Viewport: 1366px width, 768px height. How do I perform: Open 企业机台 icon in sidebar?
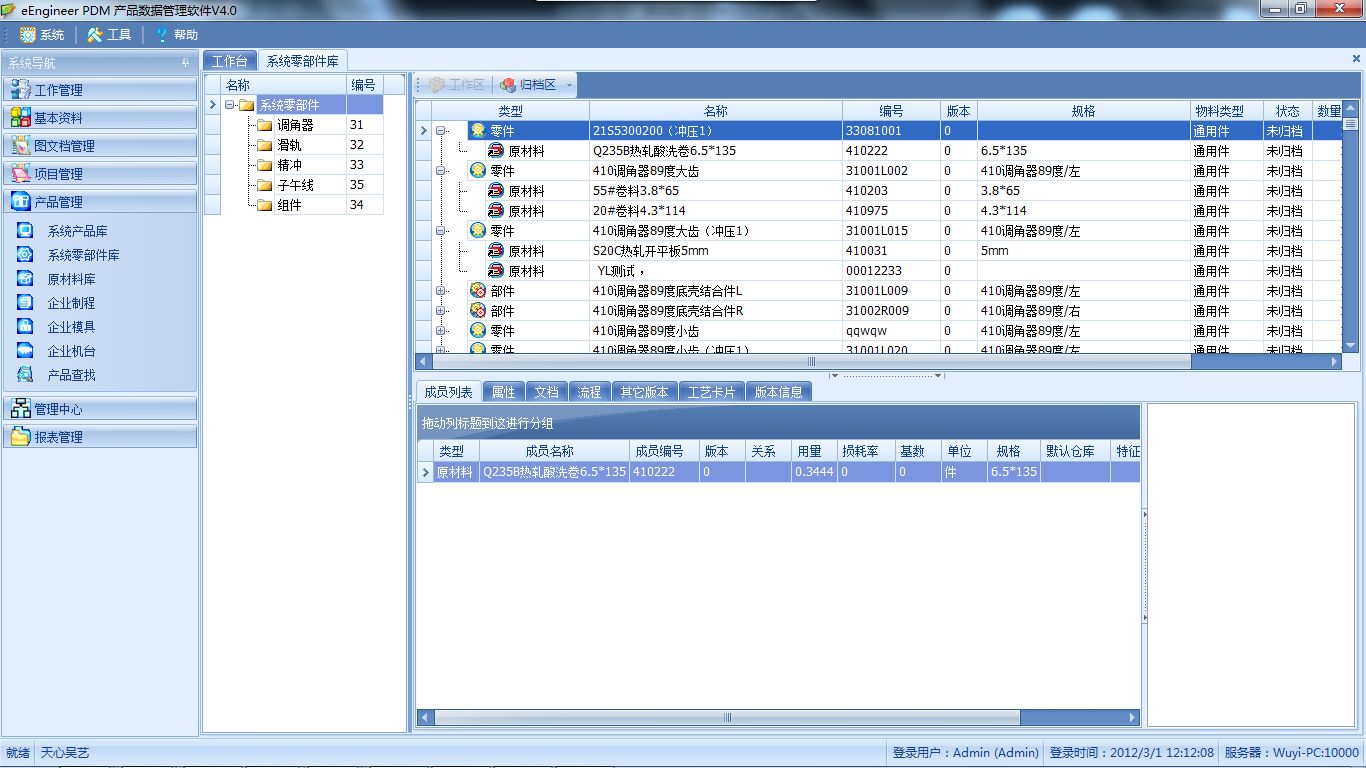click(x=26, y=350)
